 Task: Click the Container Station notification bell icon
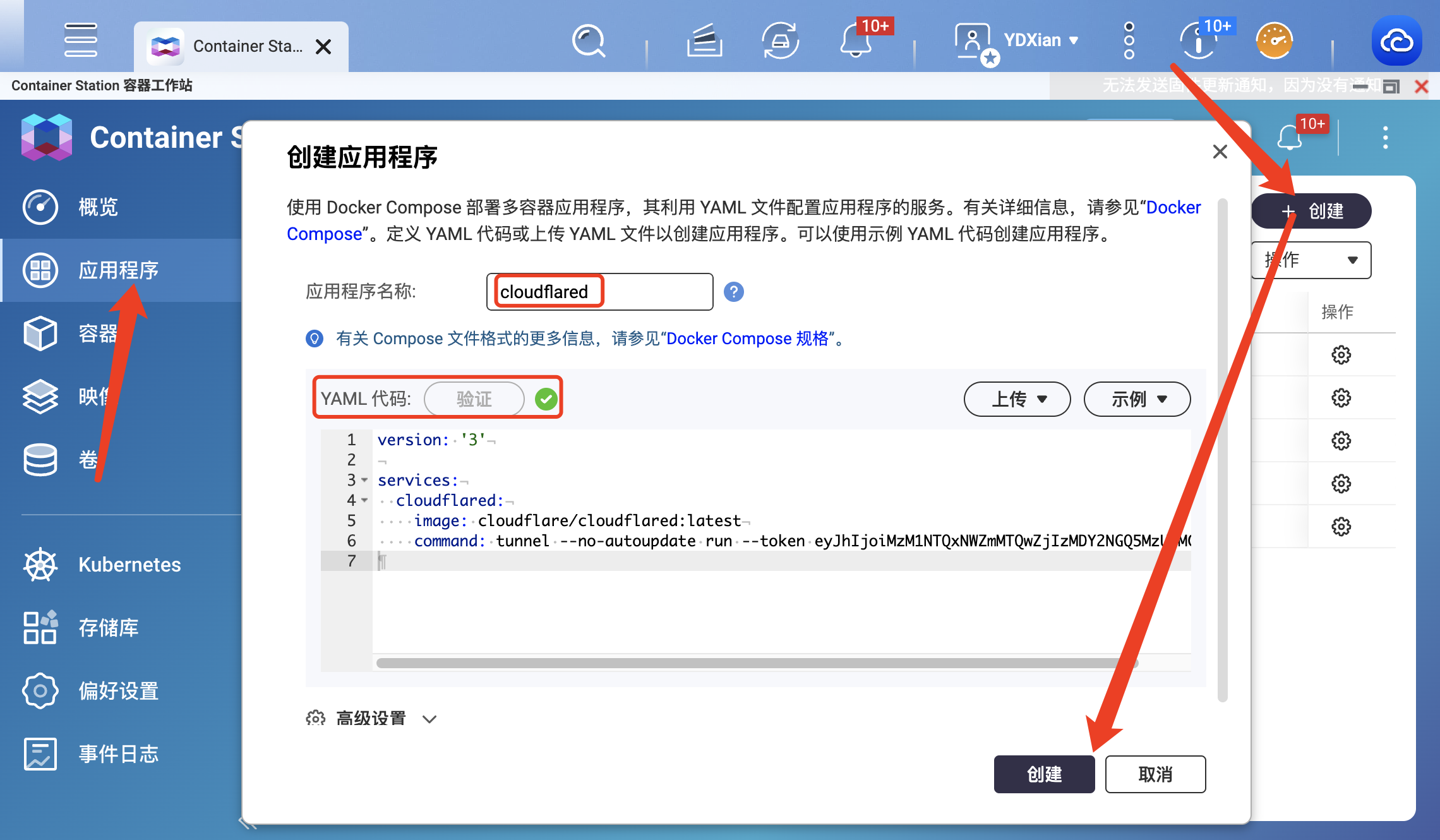click(1289, 138)
